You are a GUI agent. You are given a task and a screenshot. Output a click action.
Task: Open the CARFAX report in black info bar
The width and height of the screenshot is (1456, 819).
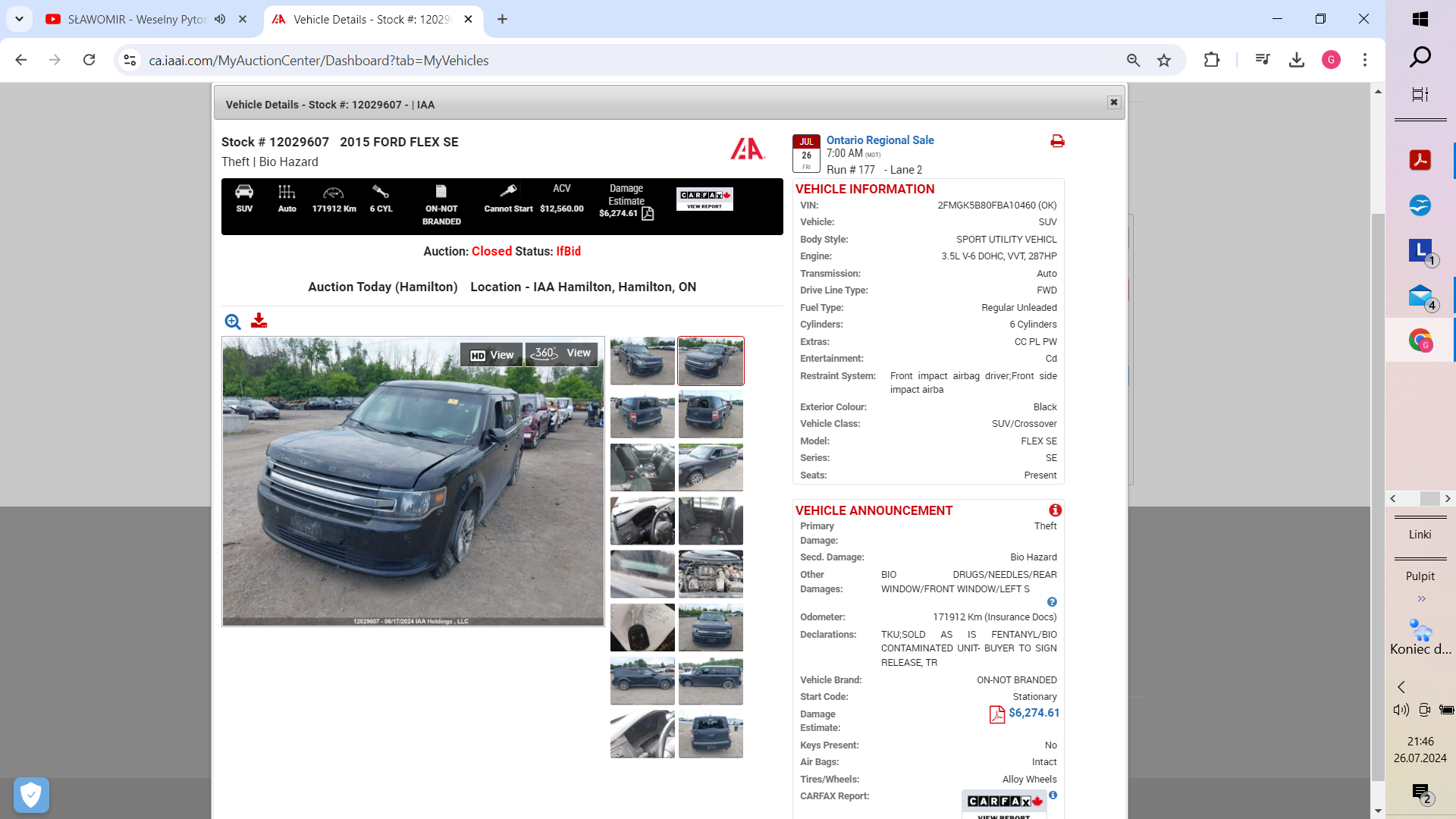click(x=704, y=199)
